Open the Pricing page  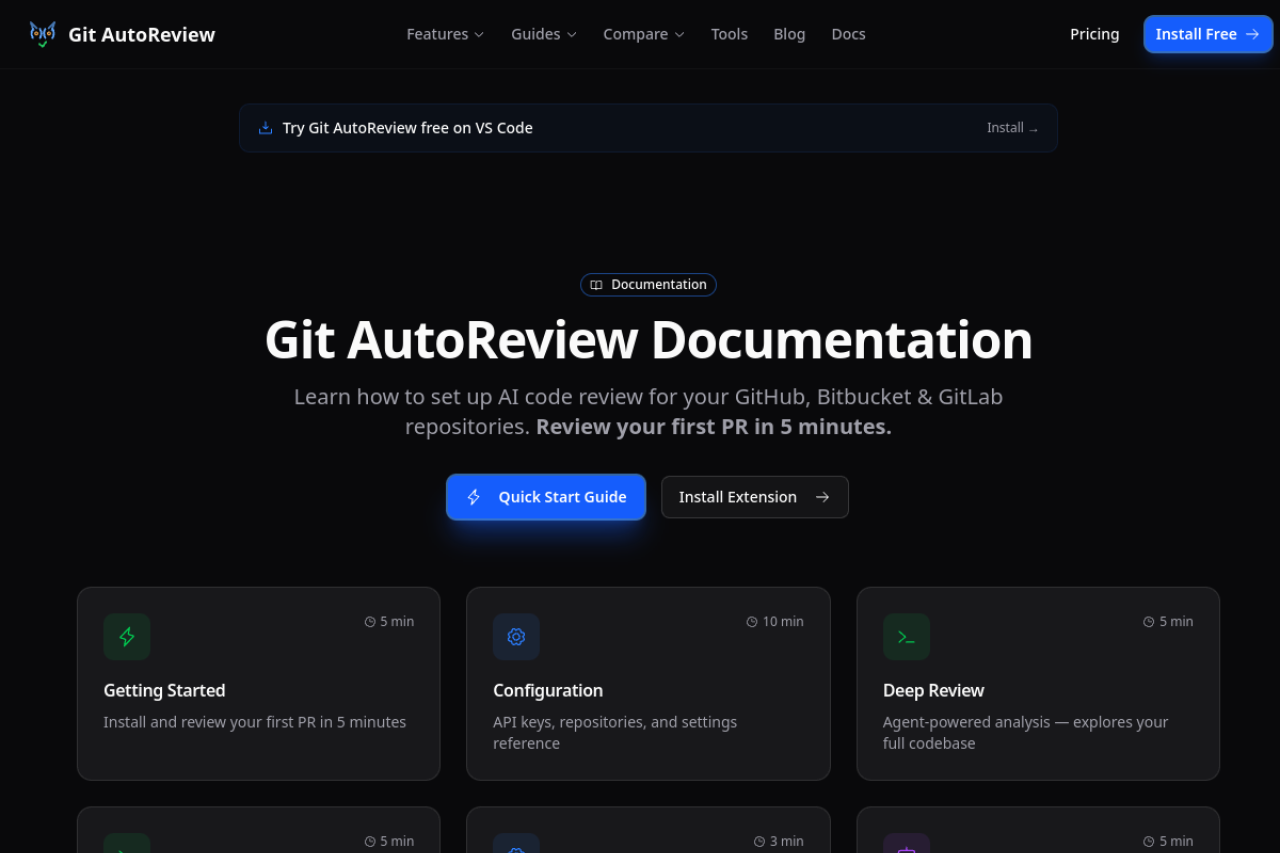(x=1094, y=33)
